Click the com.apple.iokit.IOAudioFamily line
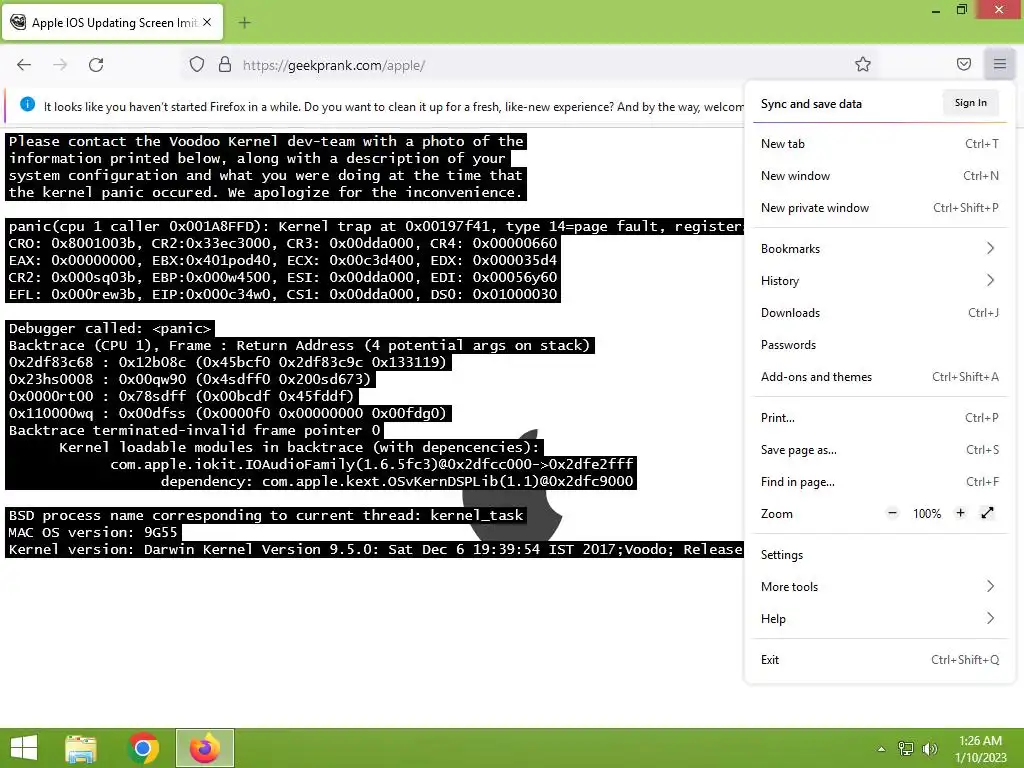The width and height of the screenshot is (1024, 768). (372, 464)
